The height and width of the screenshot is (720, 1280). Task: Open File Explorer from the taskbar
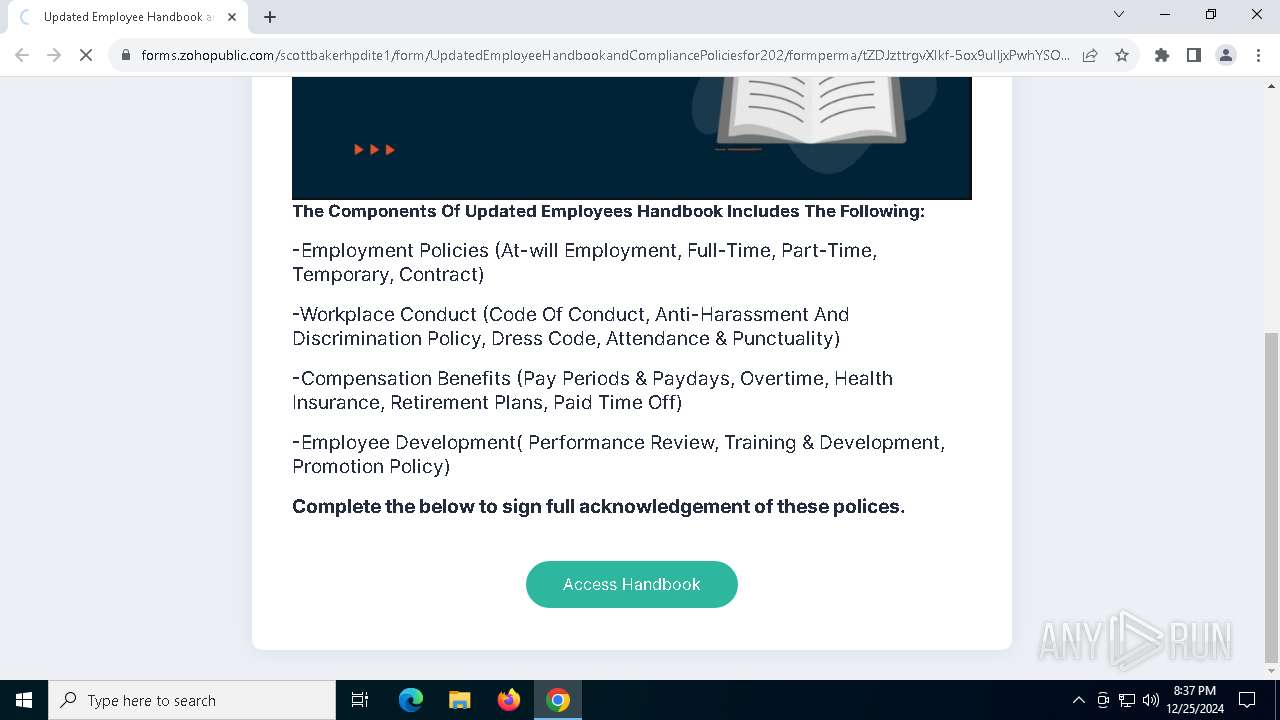coord(459,700)
